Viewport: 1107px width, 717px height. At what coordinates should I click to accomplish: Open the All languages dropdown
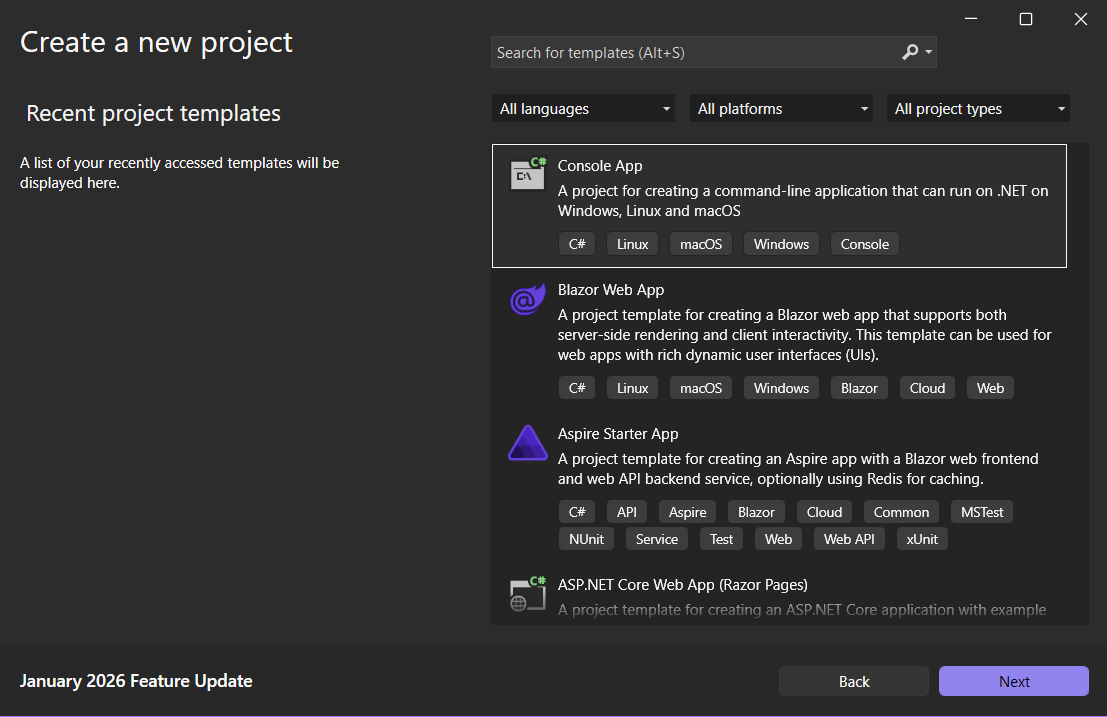[583, 108]
